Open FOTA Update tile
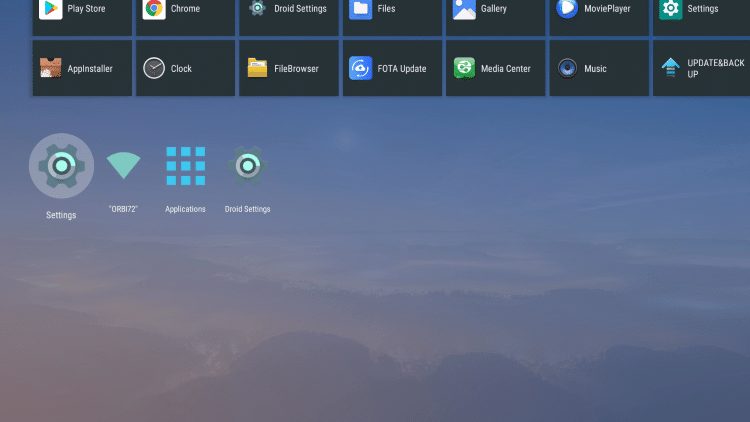750x422 pixels. click(x=392, y=68)
